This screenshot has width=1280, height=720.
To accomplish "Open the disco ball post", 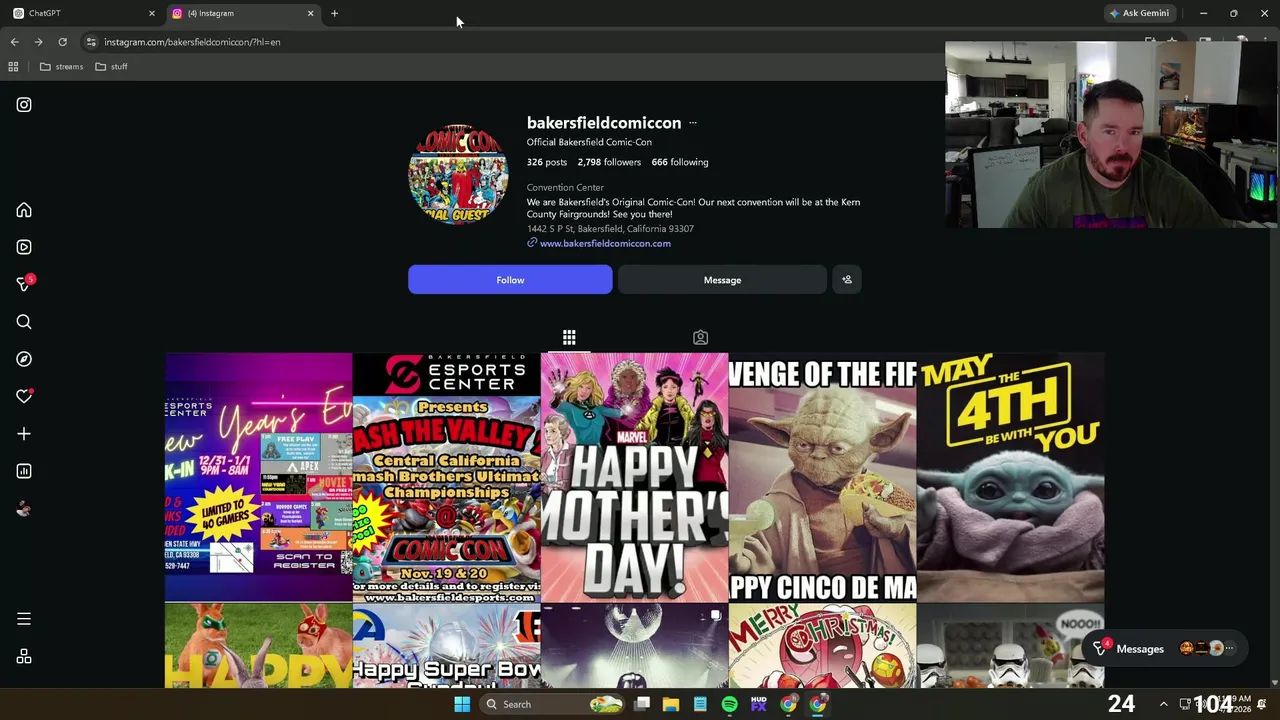I will tap(634, 646).
